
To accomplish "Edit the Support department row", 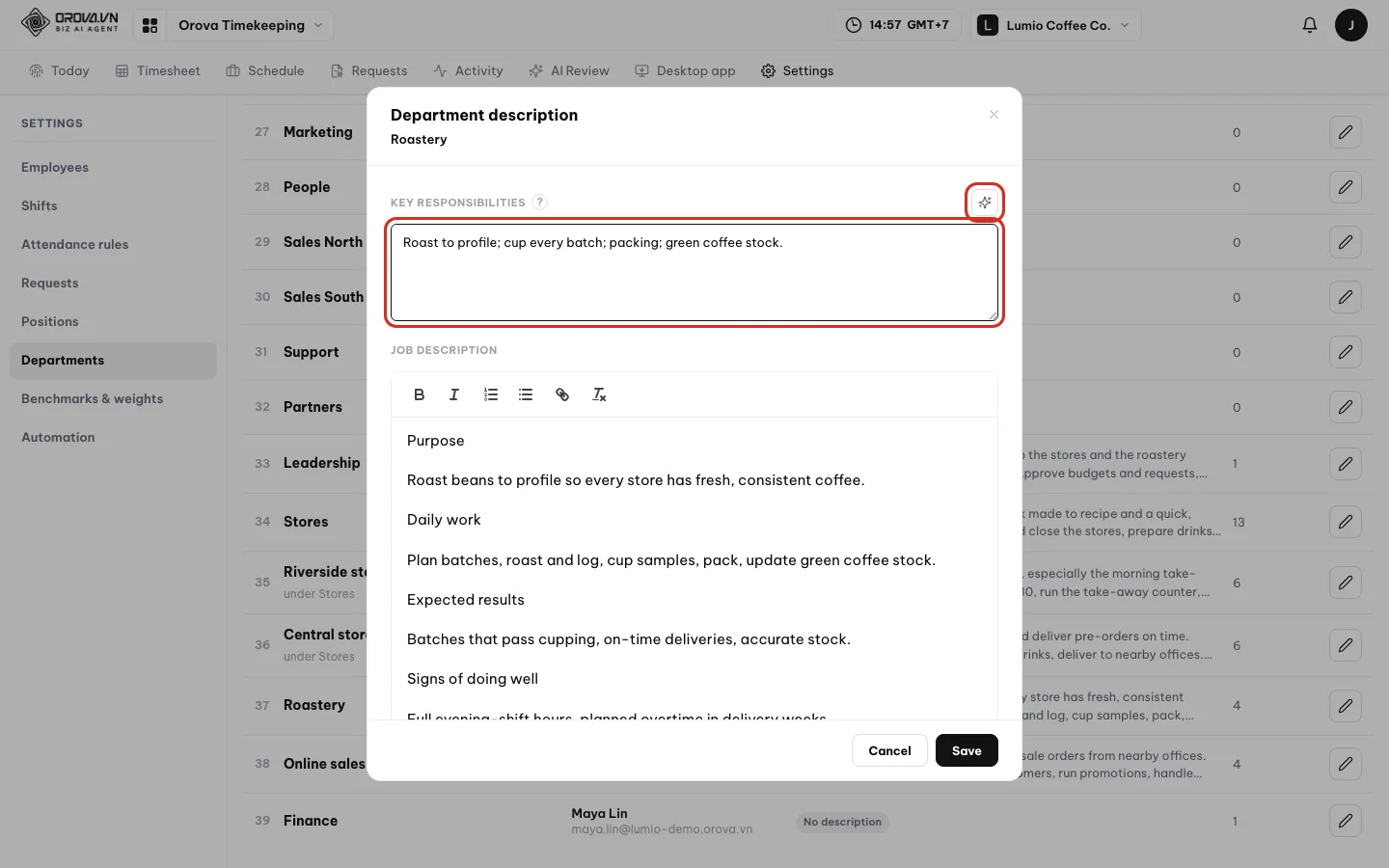I will coord(1345,352).
